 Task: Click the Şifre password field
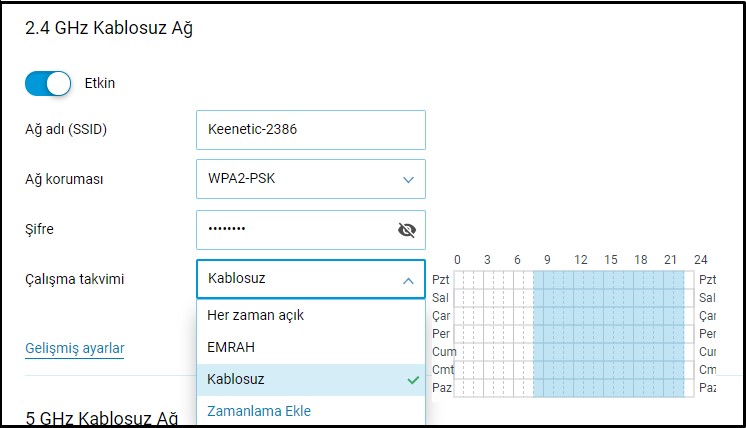coord(295,230)
